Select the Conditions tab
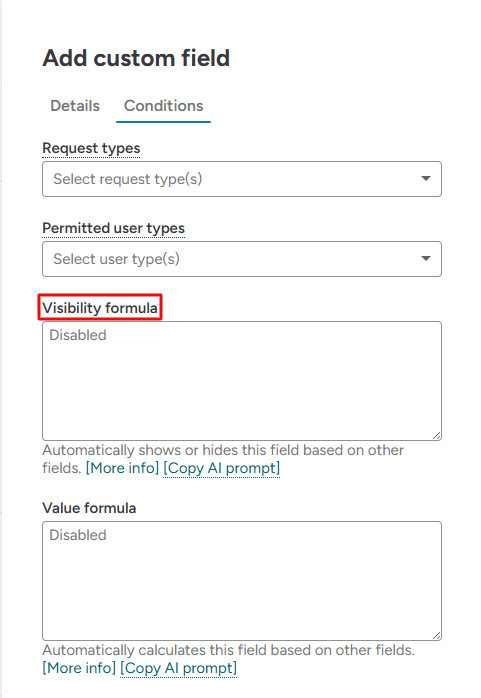This screenshot has height=698, width=481. 163,106
